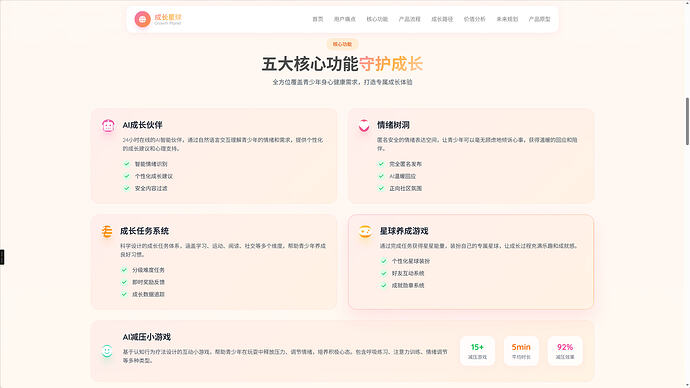690x388 pixels.
Task: Click the 个性化成长建议 feature text
Action: click(154, 176)
